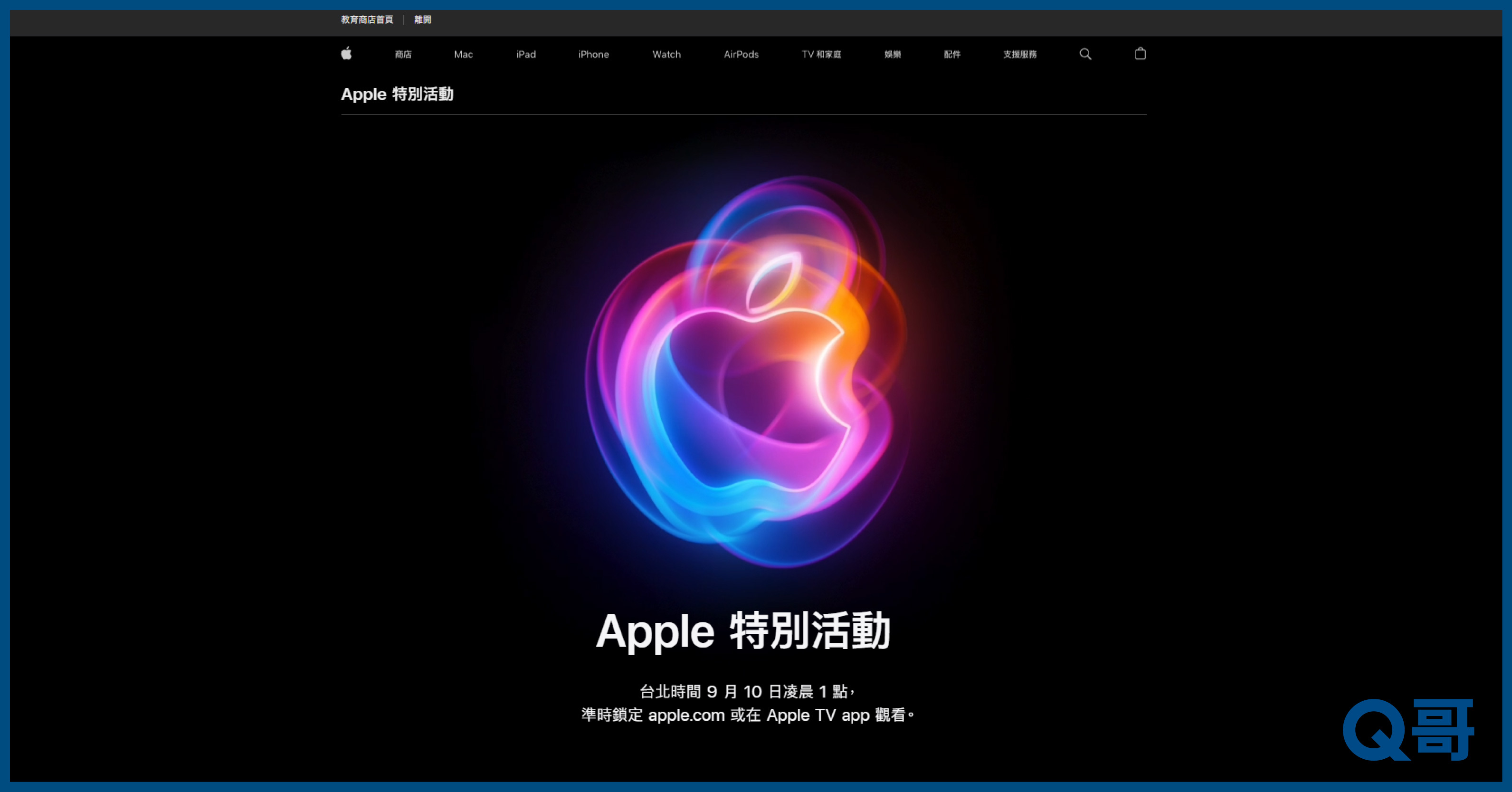Go to 配件 in navigation bar

952,55
